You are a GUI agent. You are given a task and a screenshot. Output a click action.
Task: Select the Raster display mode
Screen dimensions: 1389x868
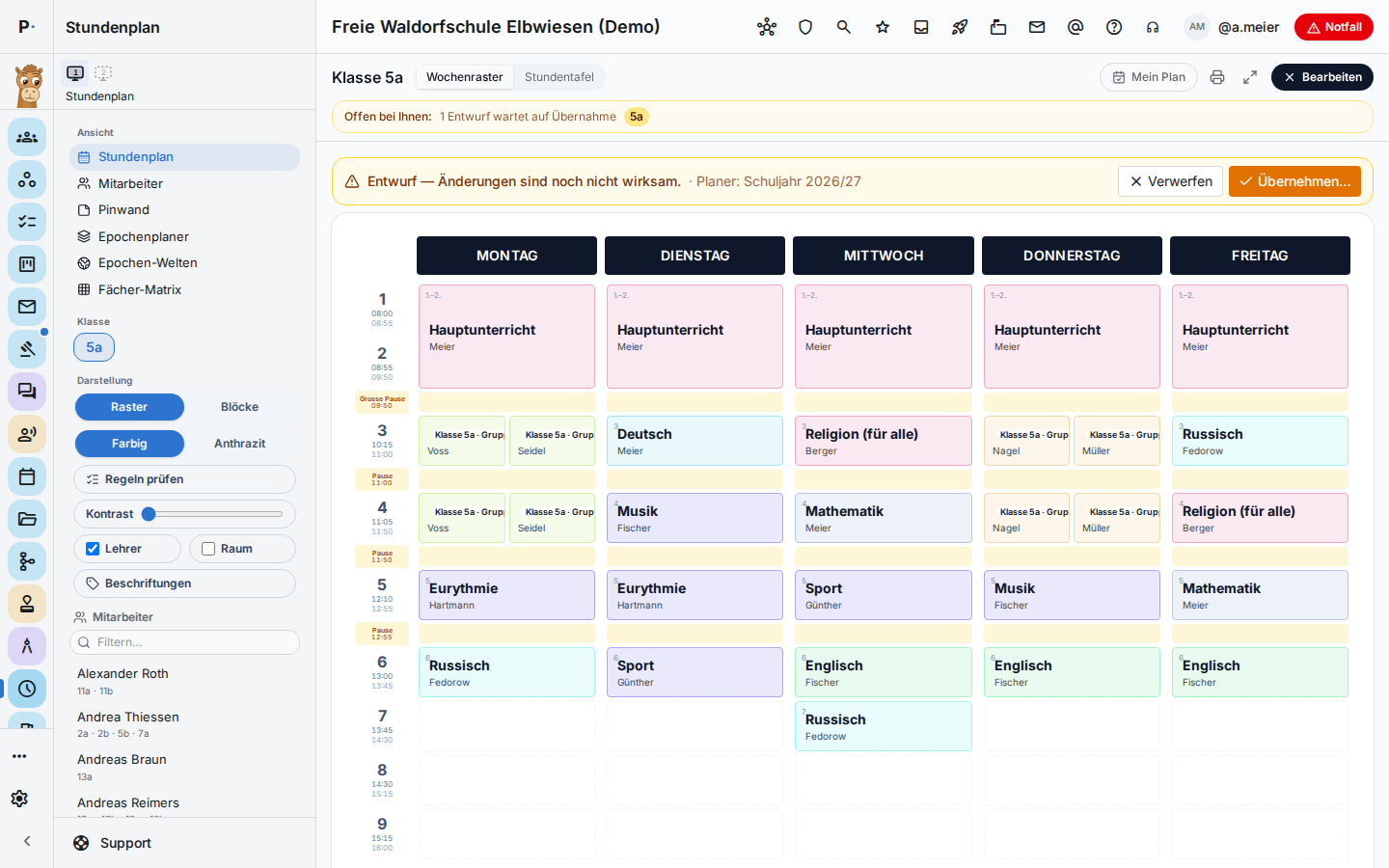[x=129, y=407]
